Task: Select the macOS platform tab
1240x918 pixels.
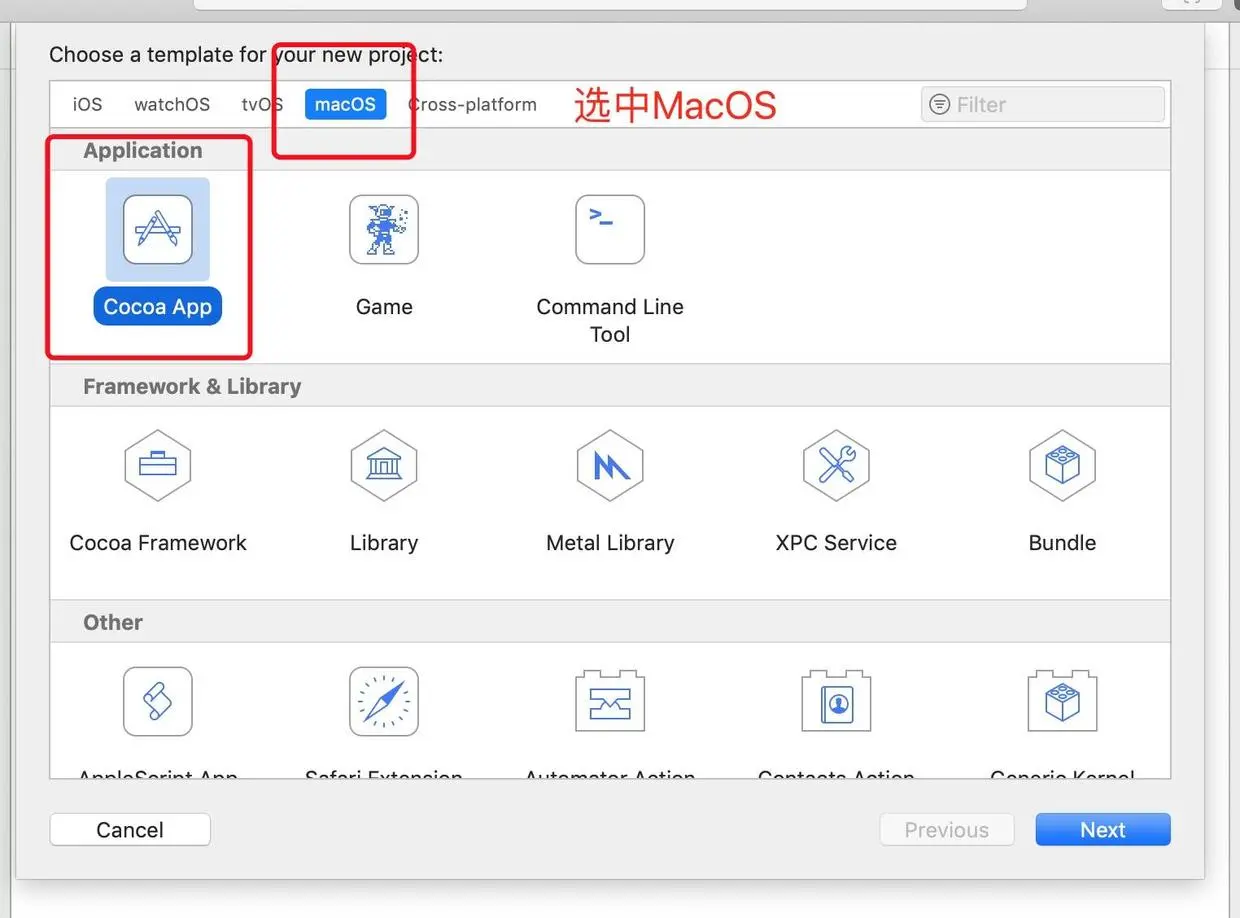Action: pyautogui.click(x=345, y=104)
